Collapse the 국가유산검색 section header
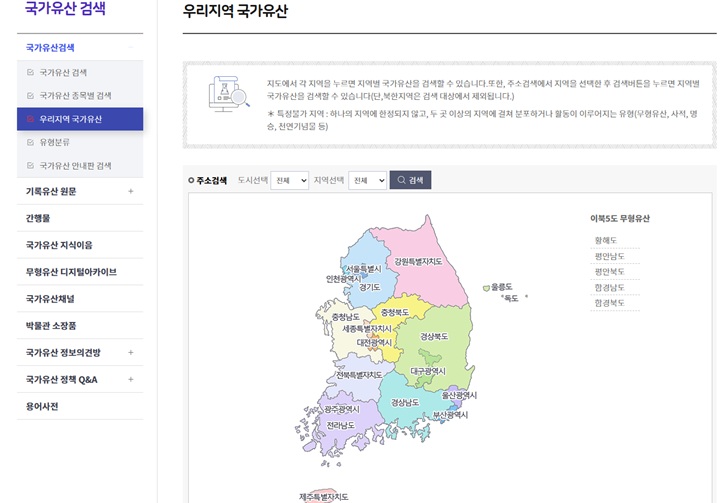This screenshot has height=503, width=720. 80,47
